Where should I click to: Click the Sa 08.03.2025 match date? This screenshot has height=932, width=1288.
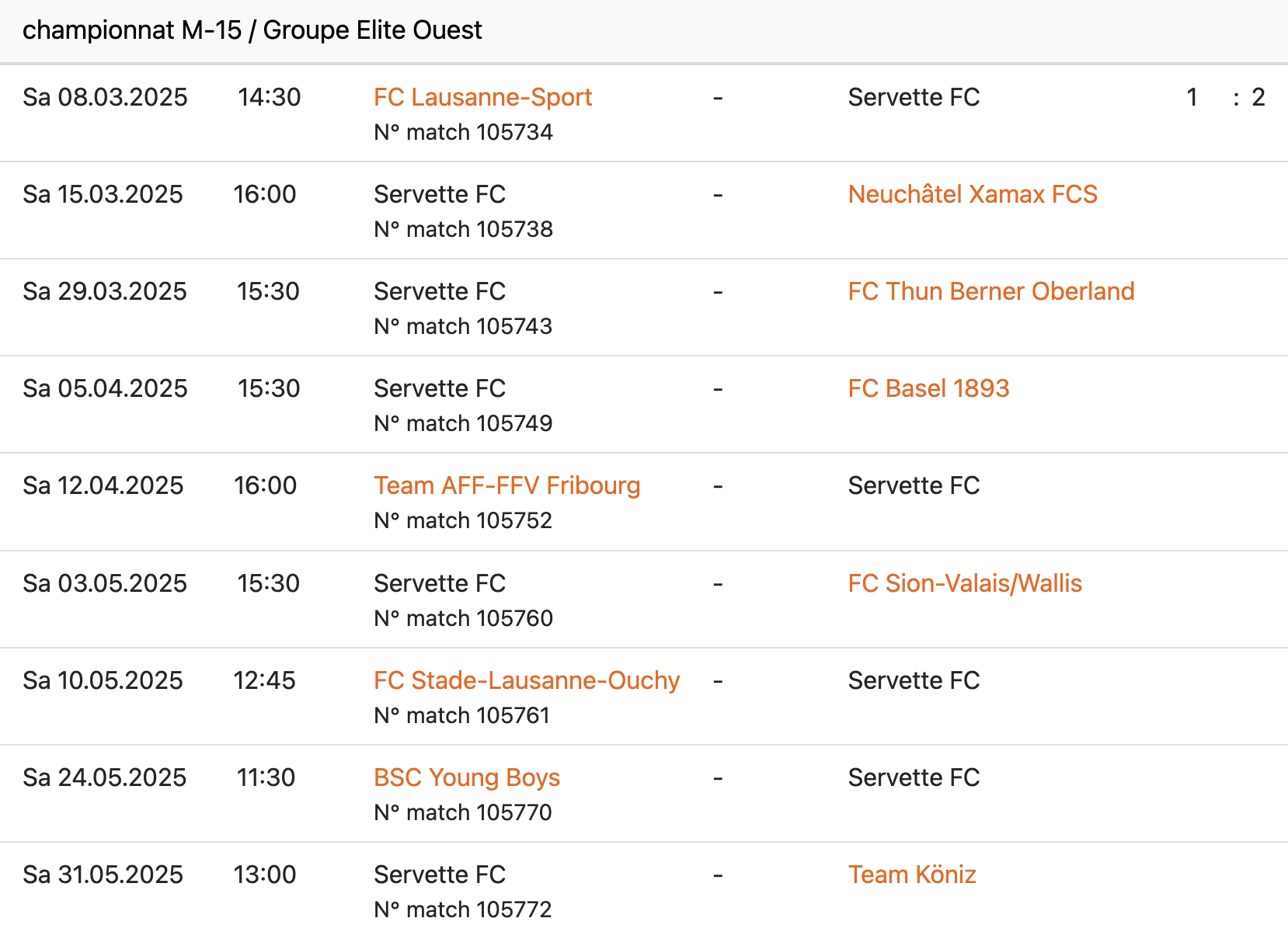[105, 97]
